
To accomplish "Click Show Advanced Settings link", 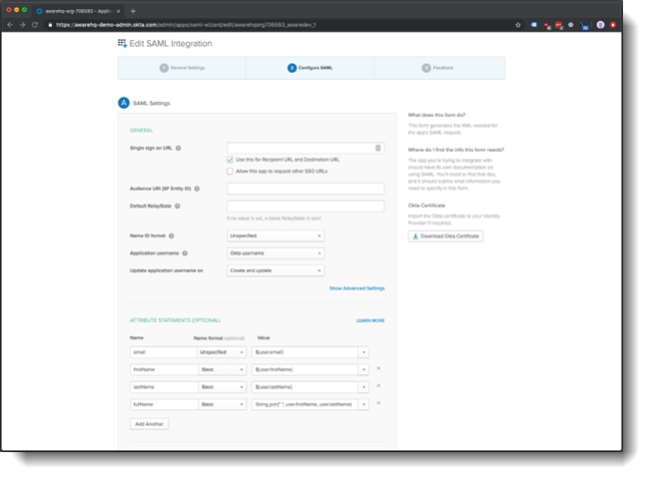I will coord(356,288).
